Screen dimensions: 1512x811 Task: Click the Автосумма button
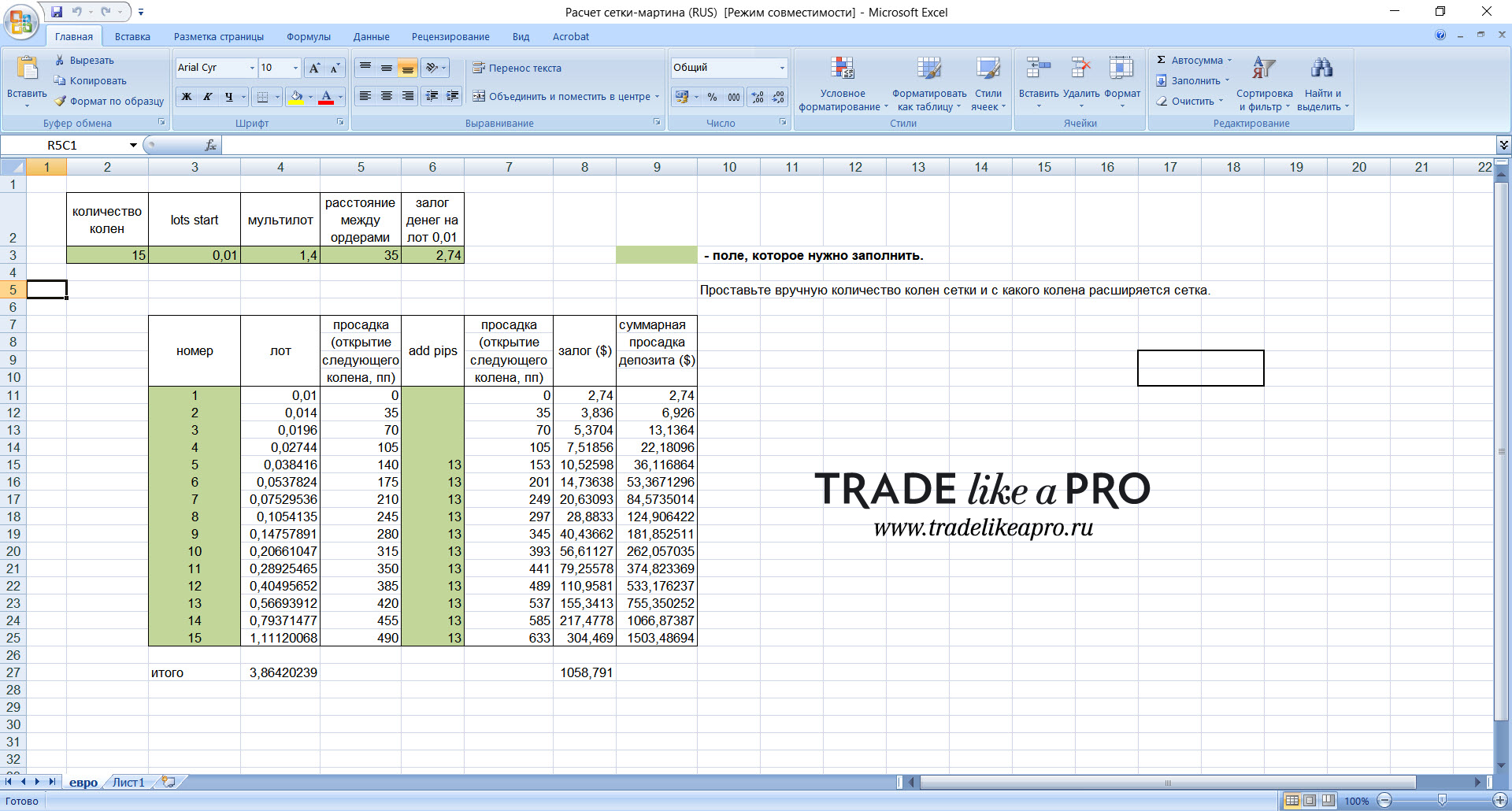tap(1193, 60)
